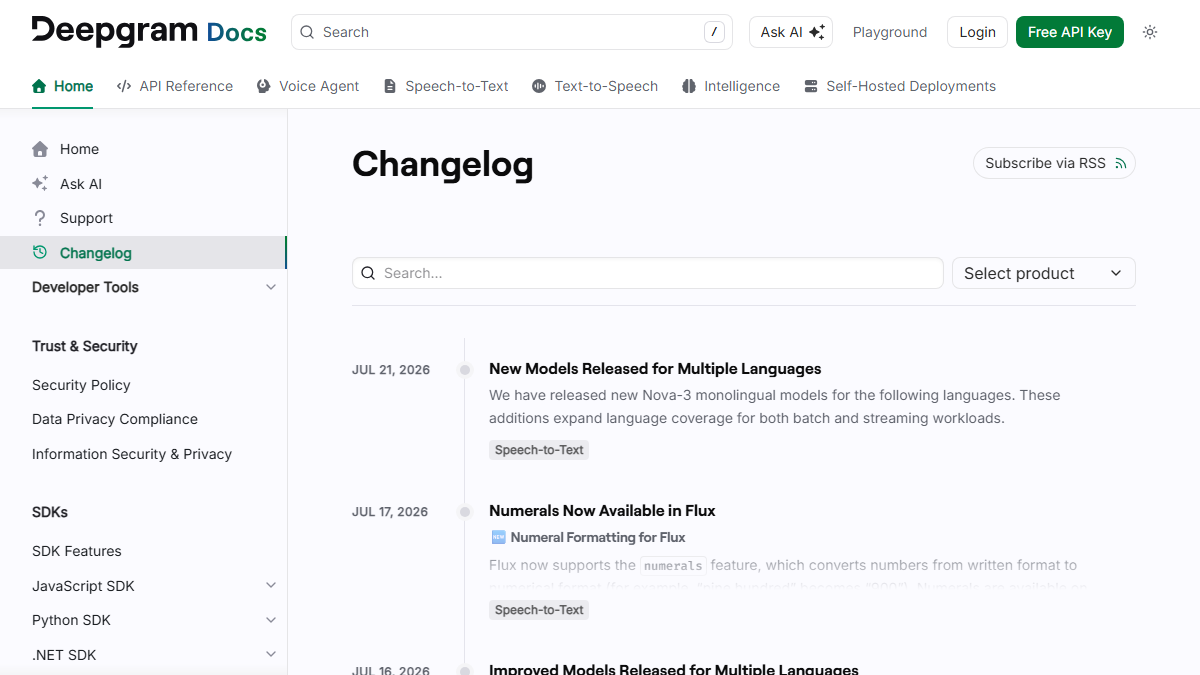Image resolution: width=1200 pixels, height=675 pixels.
Task: Click the Free API Key button
Action: [x=1070, y=32]
